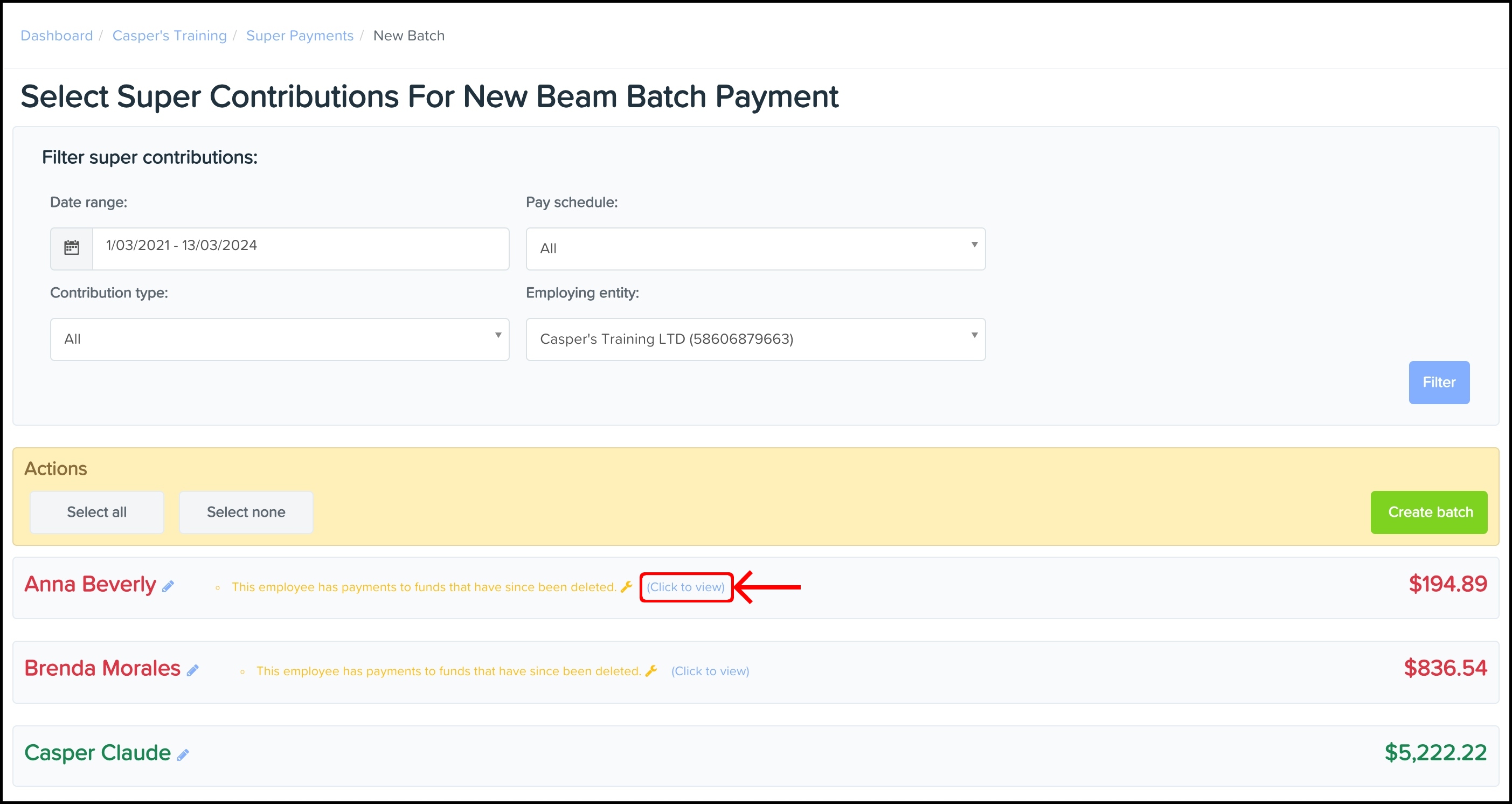1512x804 pixels.
Task: Open the Pay schedule dropdown
Action: 755,249
